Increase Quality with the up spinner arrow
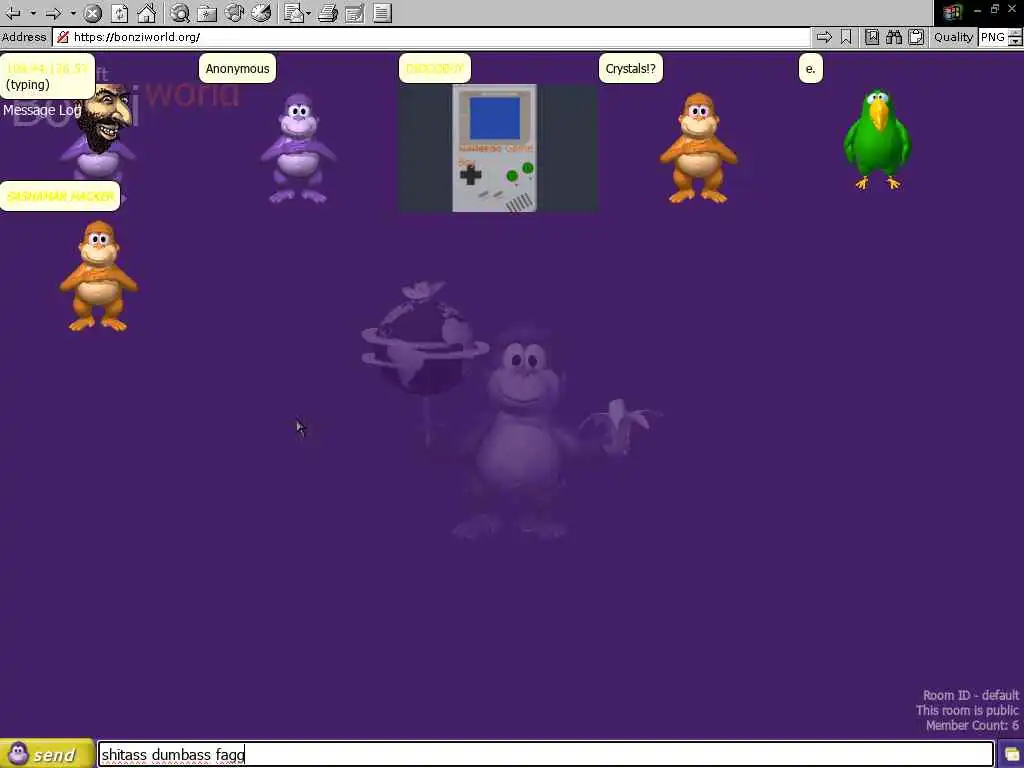Viewport: 1024px width, 768px height. coord(1015,33)
